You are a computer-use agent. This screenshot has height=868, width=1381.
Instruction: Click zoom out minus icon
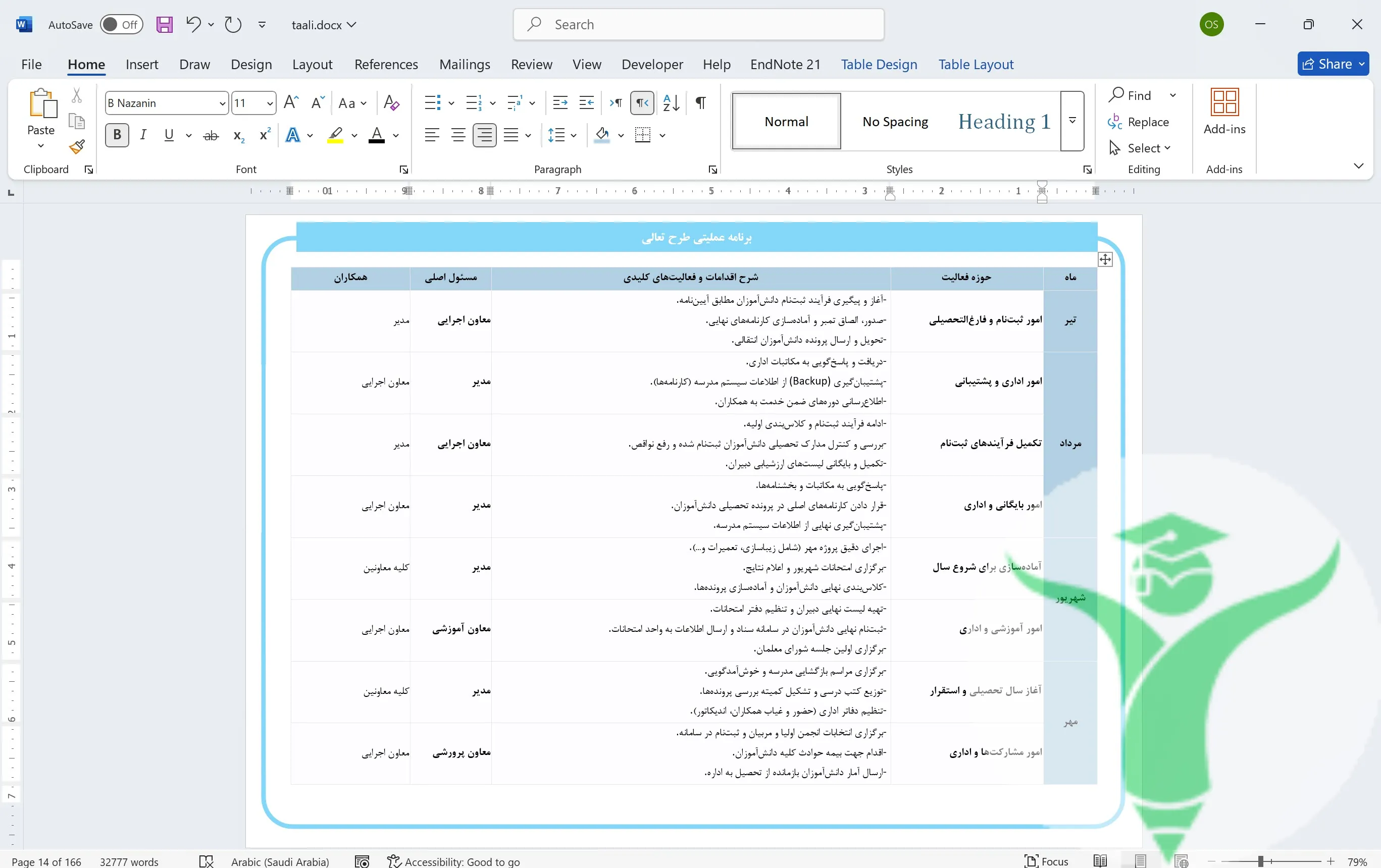point(1211,861)
